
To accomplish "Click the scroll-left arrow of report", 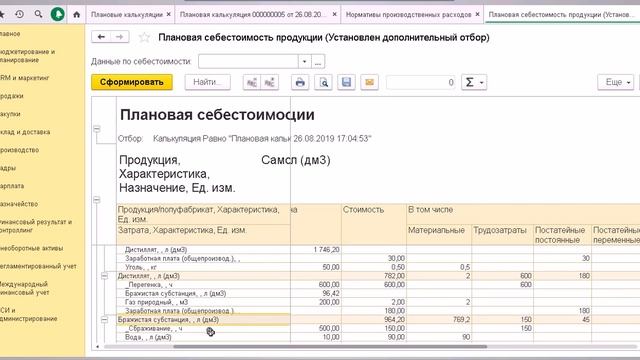I will [97, 347].
